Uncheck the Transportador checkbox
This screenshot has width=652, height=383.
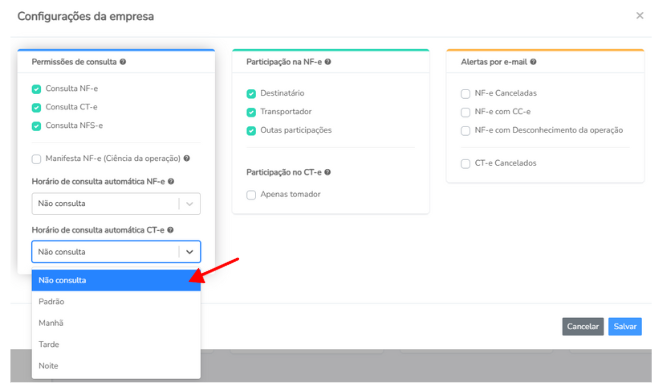point(251,112)
